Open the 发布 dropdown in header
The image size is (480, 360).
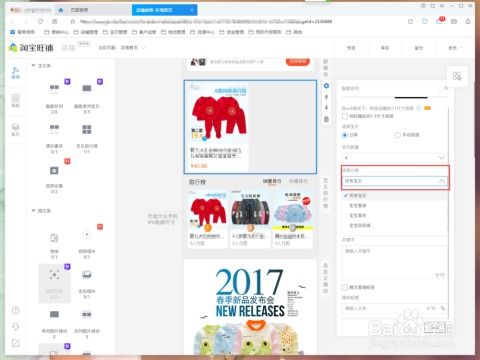[x=455, y=48]
